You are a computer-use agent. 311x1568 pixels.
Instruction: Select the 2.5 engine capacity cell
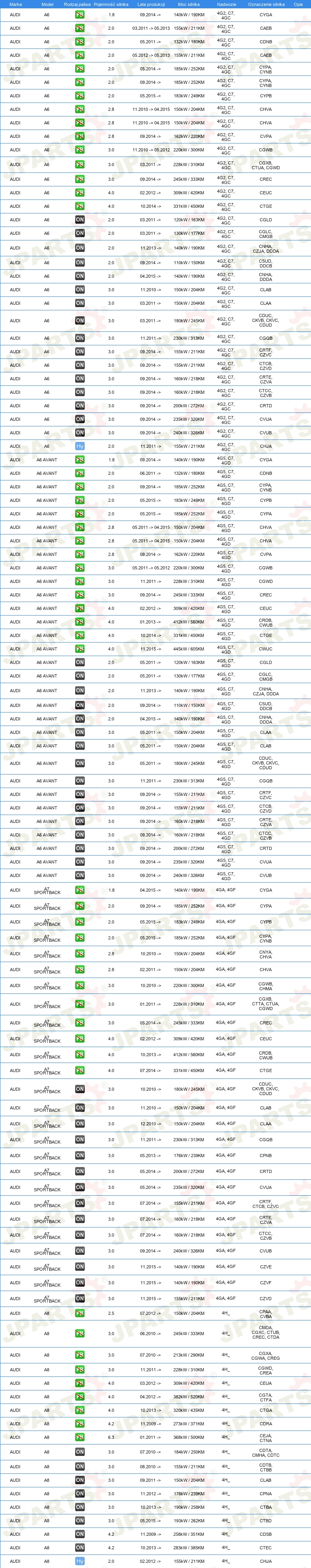point(111,1314)
